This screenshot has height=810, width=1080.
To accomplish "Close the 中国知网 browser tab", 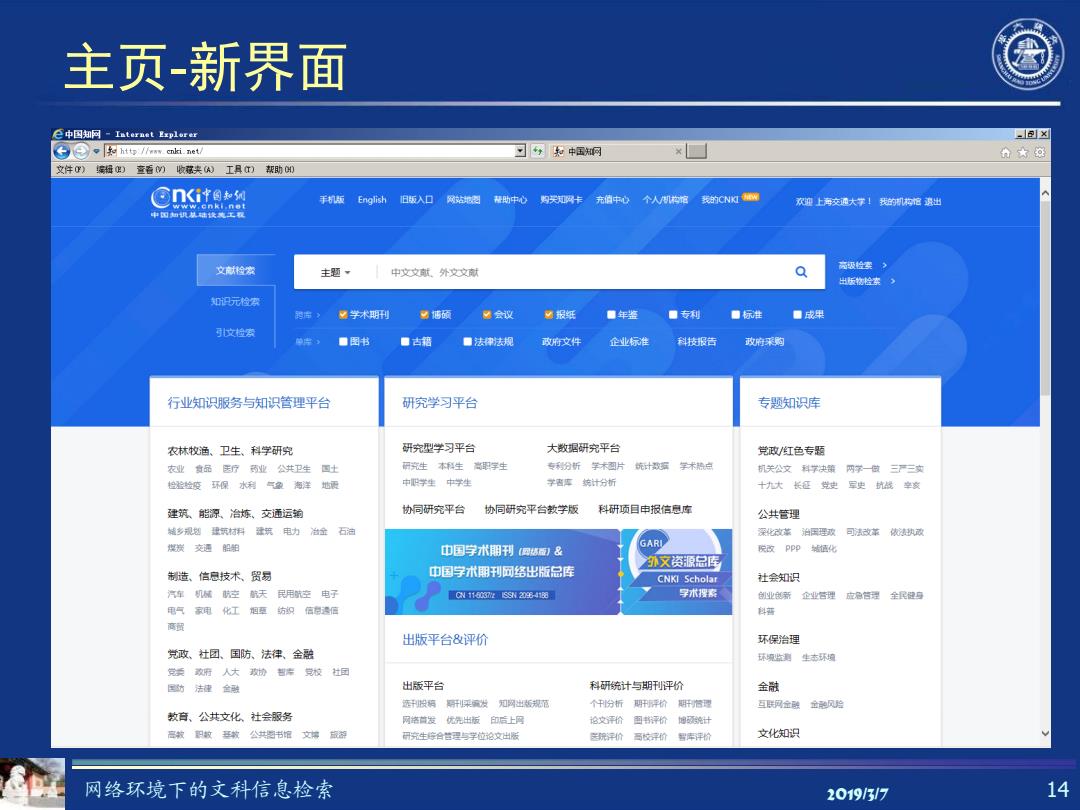I will pos(678,152).
